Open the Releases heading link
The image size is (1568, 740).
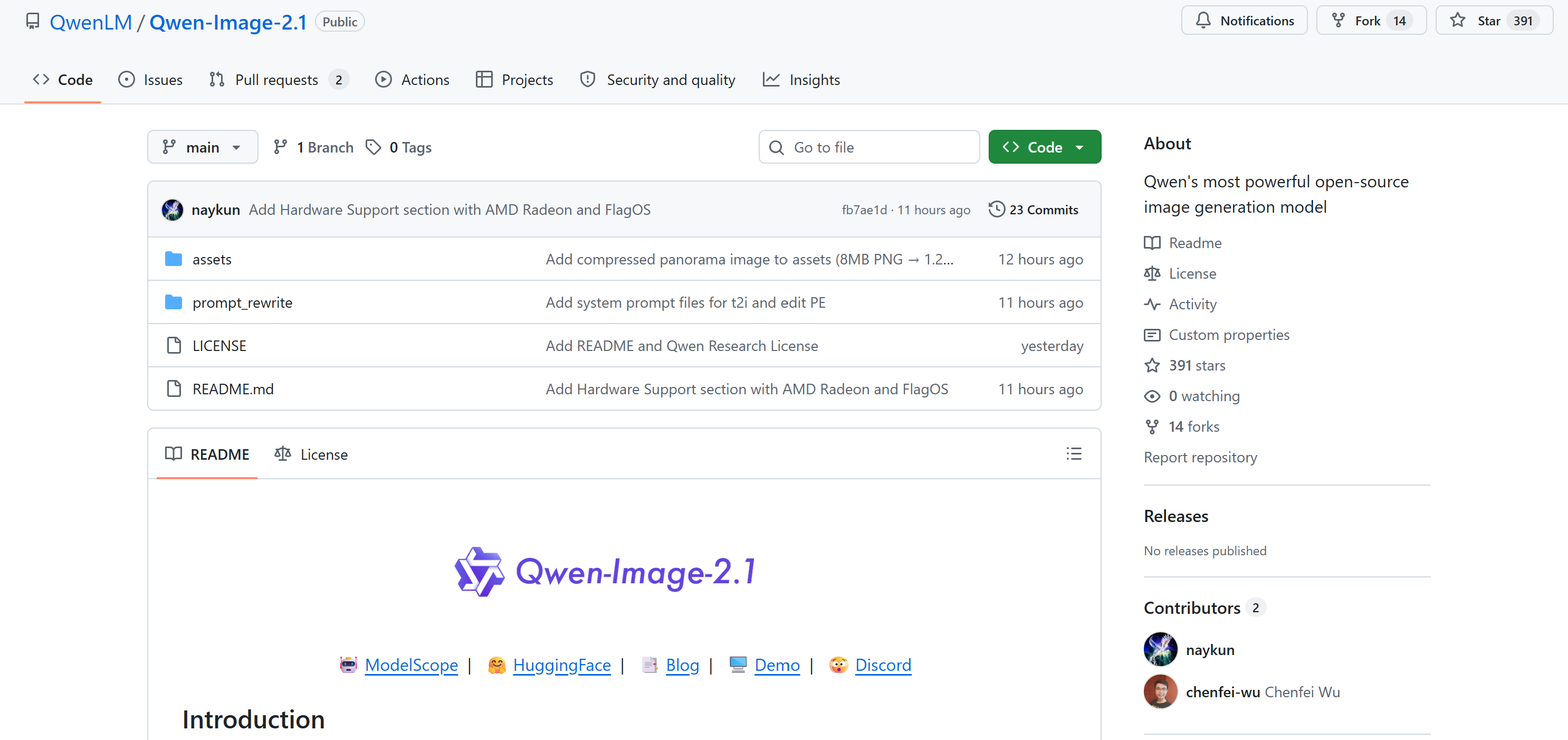click(1176, 517)
